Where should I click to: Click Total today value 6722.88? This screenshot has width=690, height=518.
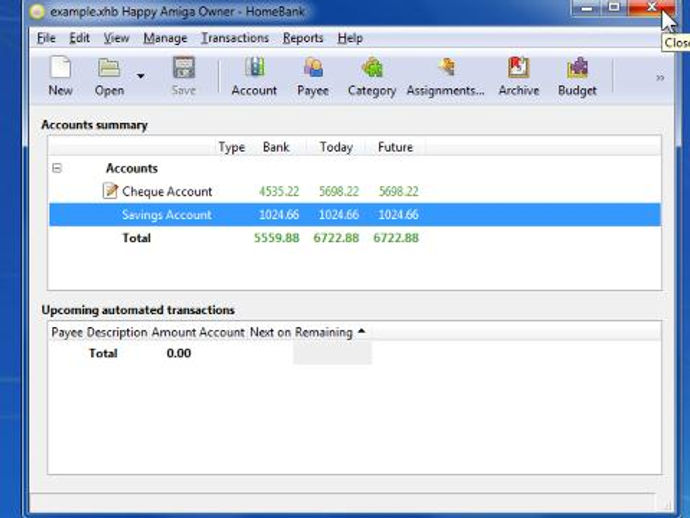(336, 238)
